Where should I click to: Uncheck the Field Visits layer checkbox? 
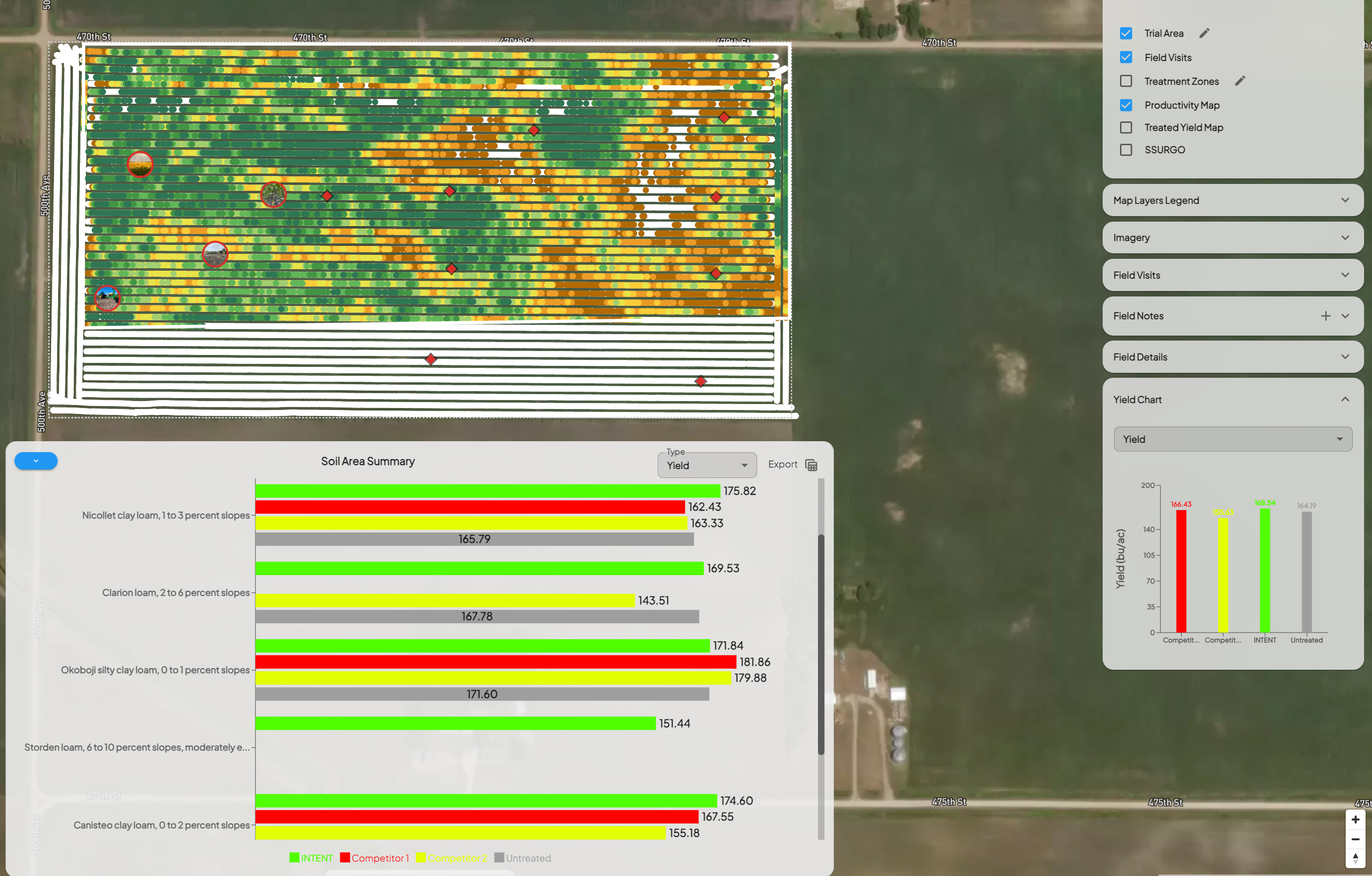pyautogui.click(x=1126, y=57)
